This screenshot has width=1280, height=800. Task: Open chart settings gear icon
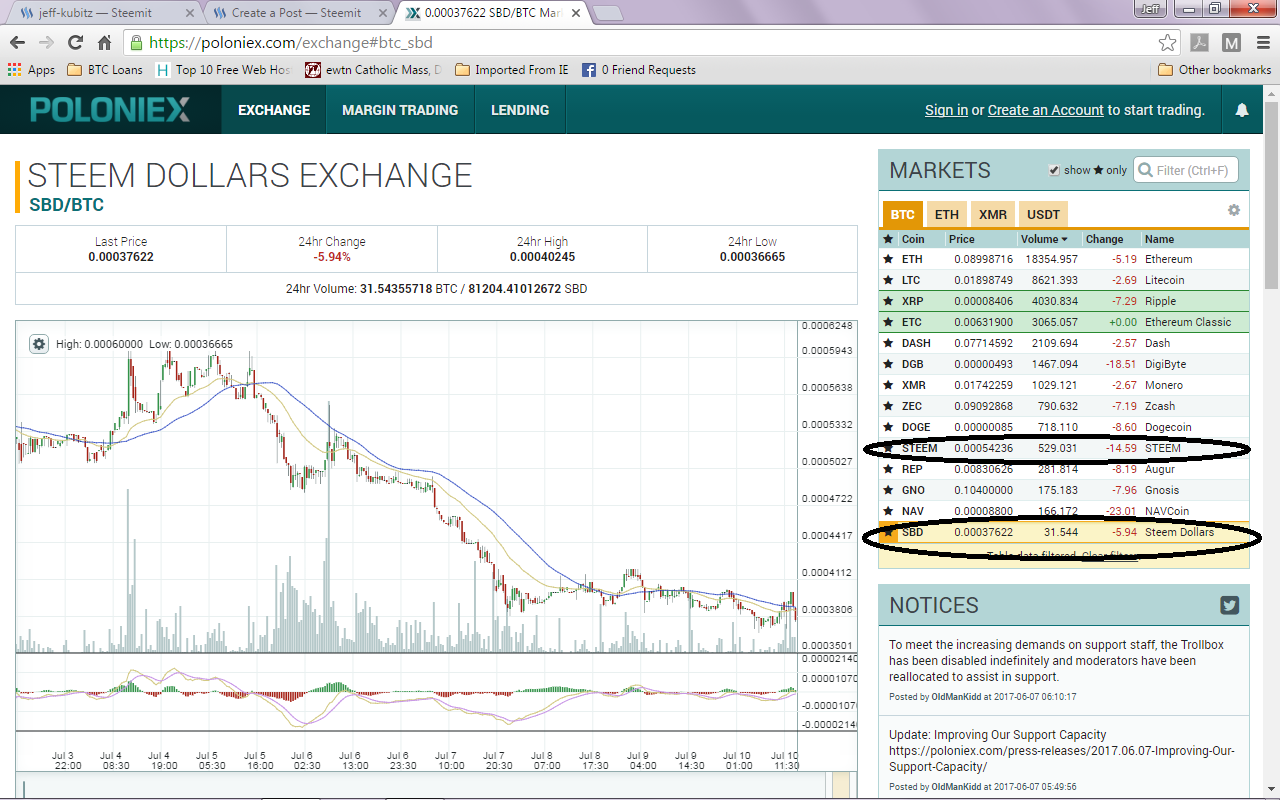tap(39, 344)
